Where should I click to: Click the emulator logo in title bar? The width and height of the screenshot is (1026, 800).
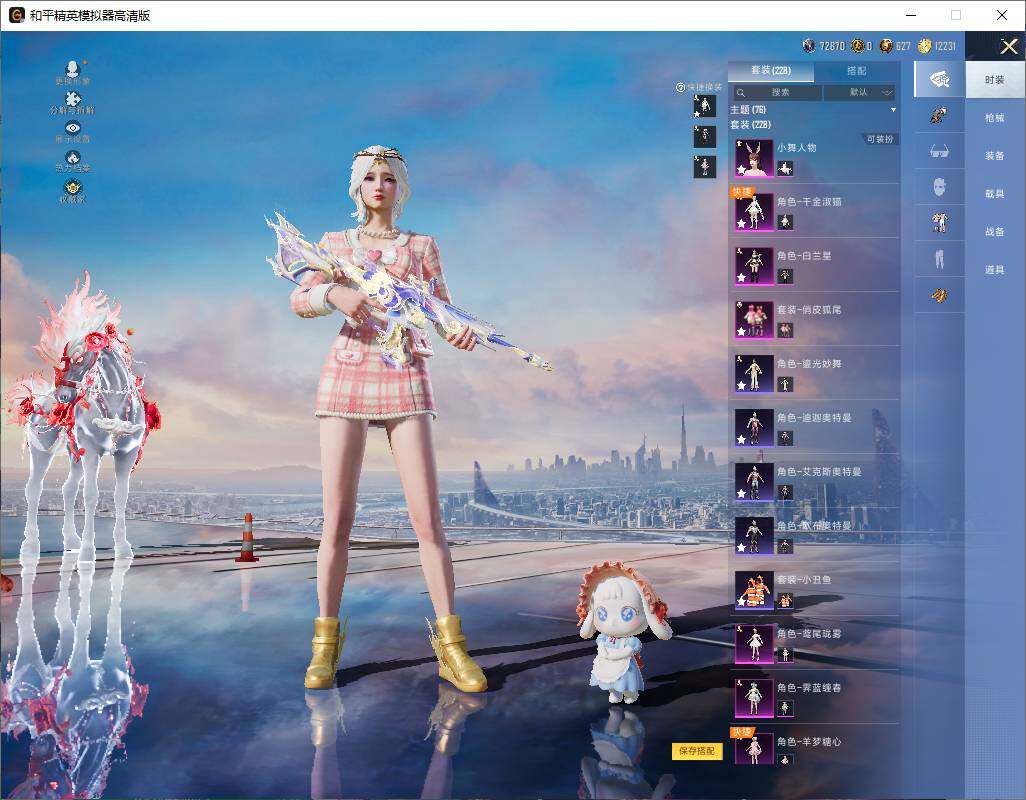point(16,15)
